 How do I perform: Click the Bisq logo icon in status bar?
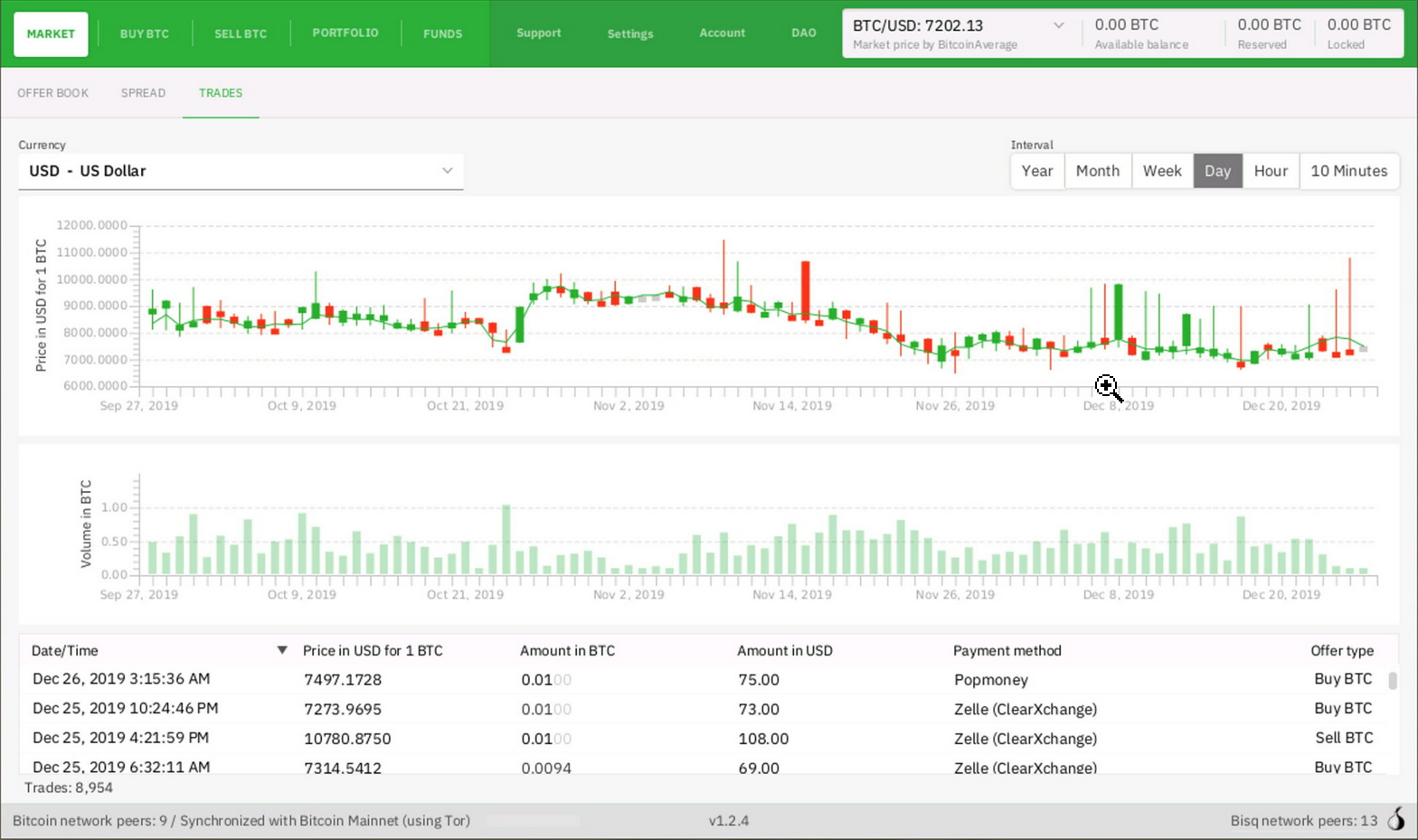tap(1397, 819)
